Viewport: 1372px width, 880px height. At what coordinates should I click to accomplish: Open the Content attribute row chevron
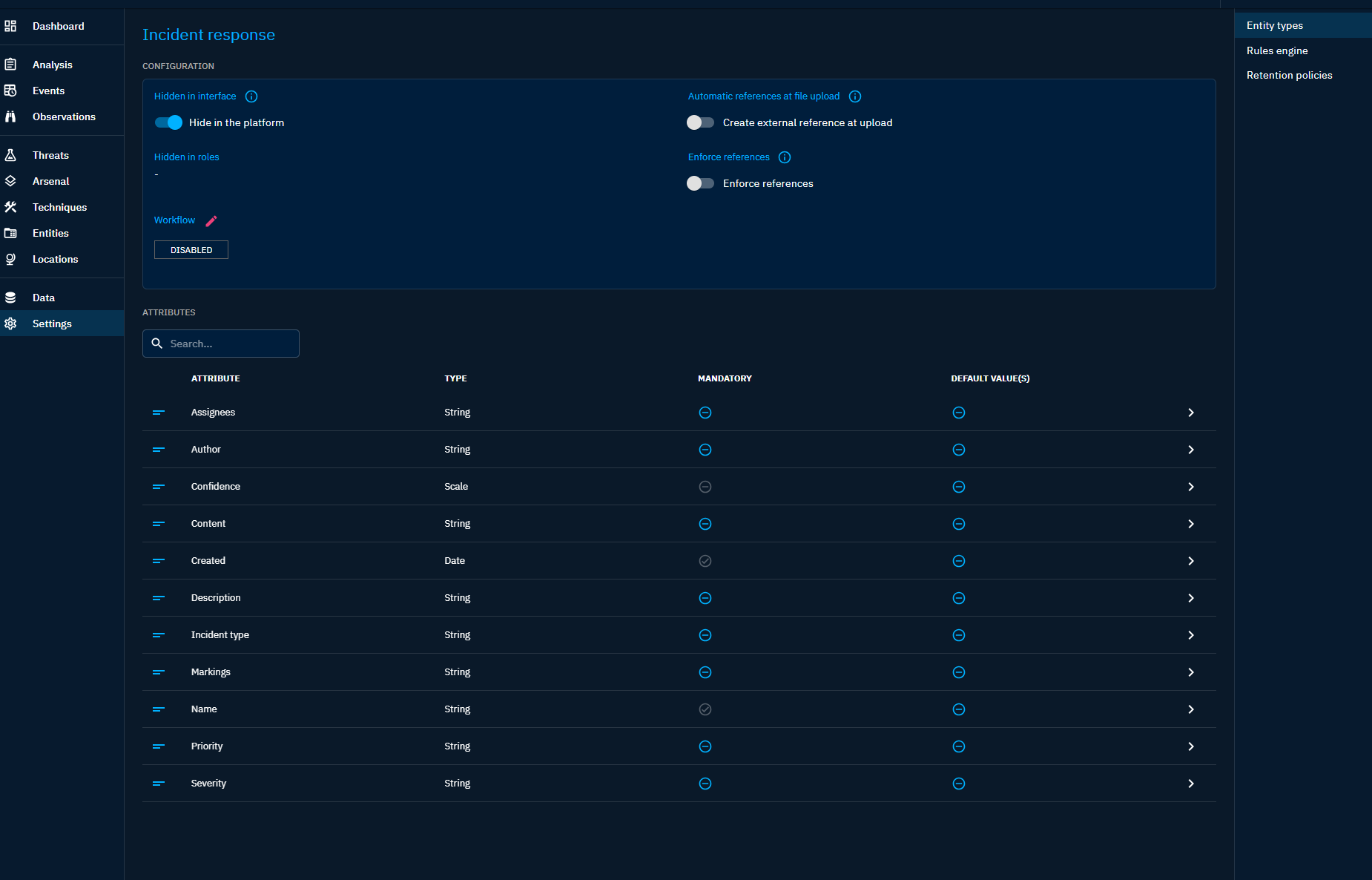1191,524
